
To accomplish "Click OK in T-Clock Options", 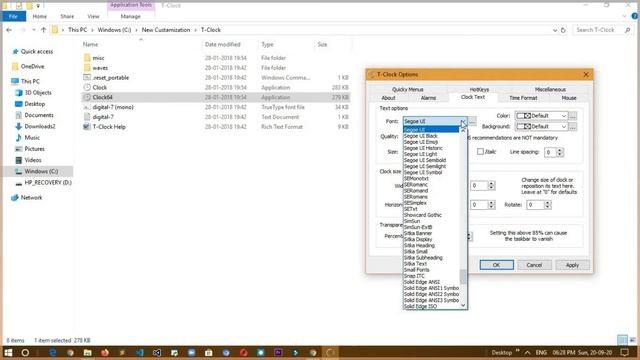I will point(496,265).
